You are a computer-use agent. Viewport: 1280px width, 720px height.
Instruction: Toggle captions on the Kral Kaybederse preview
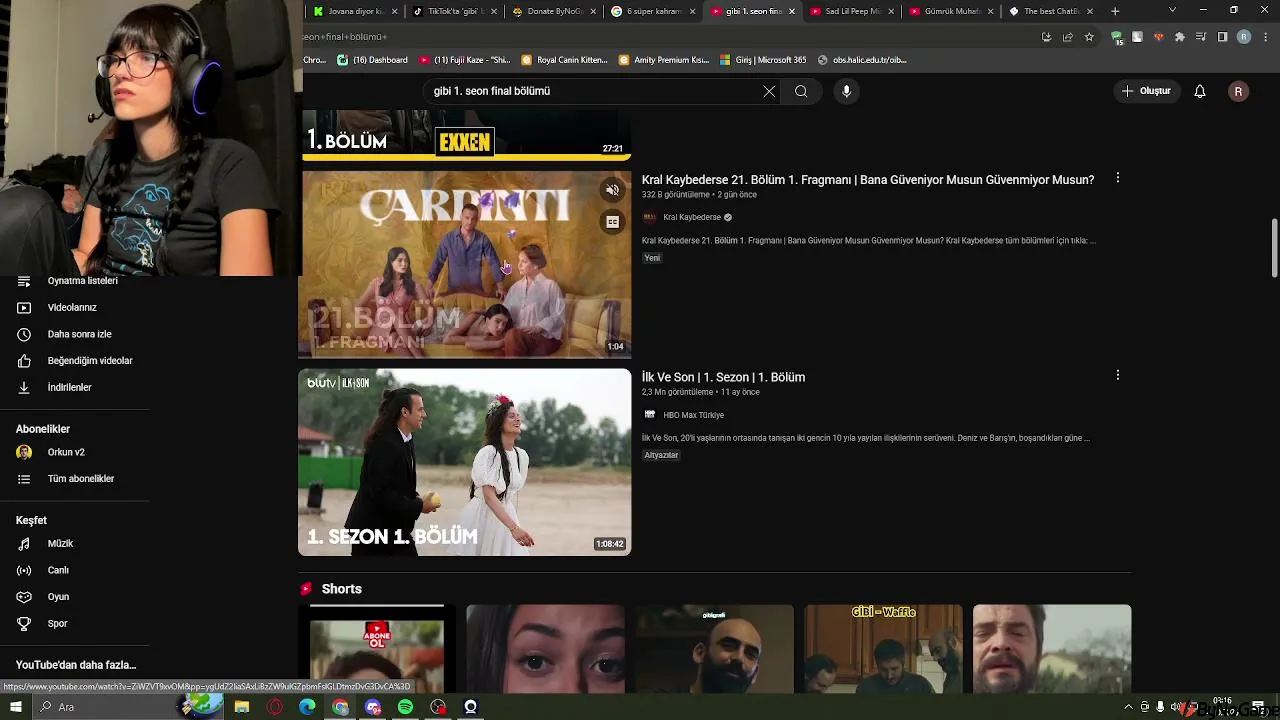[612, 222]
